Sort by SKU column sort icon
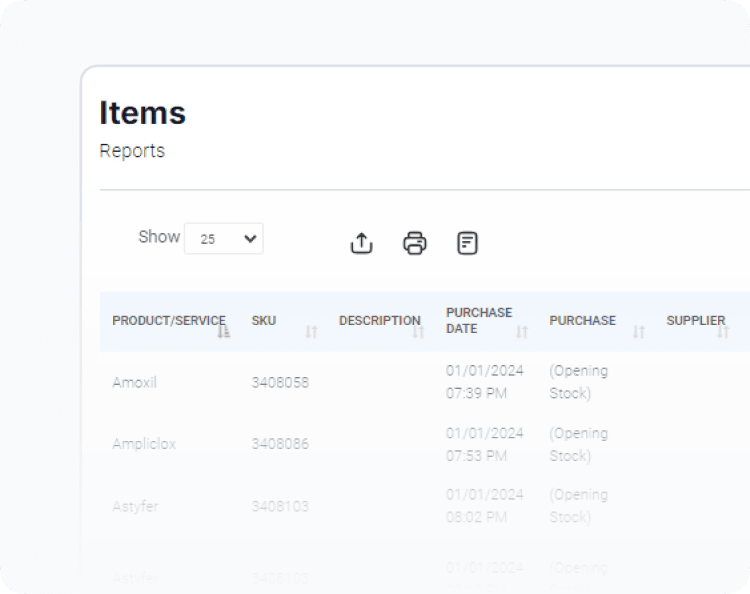750x594 pixels. coord(311,331)
